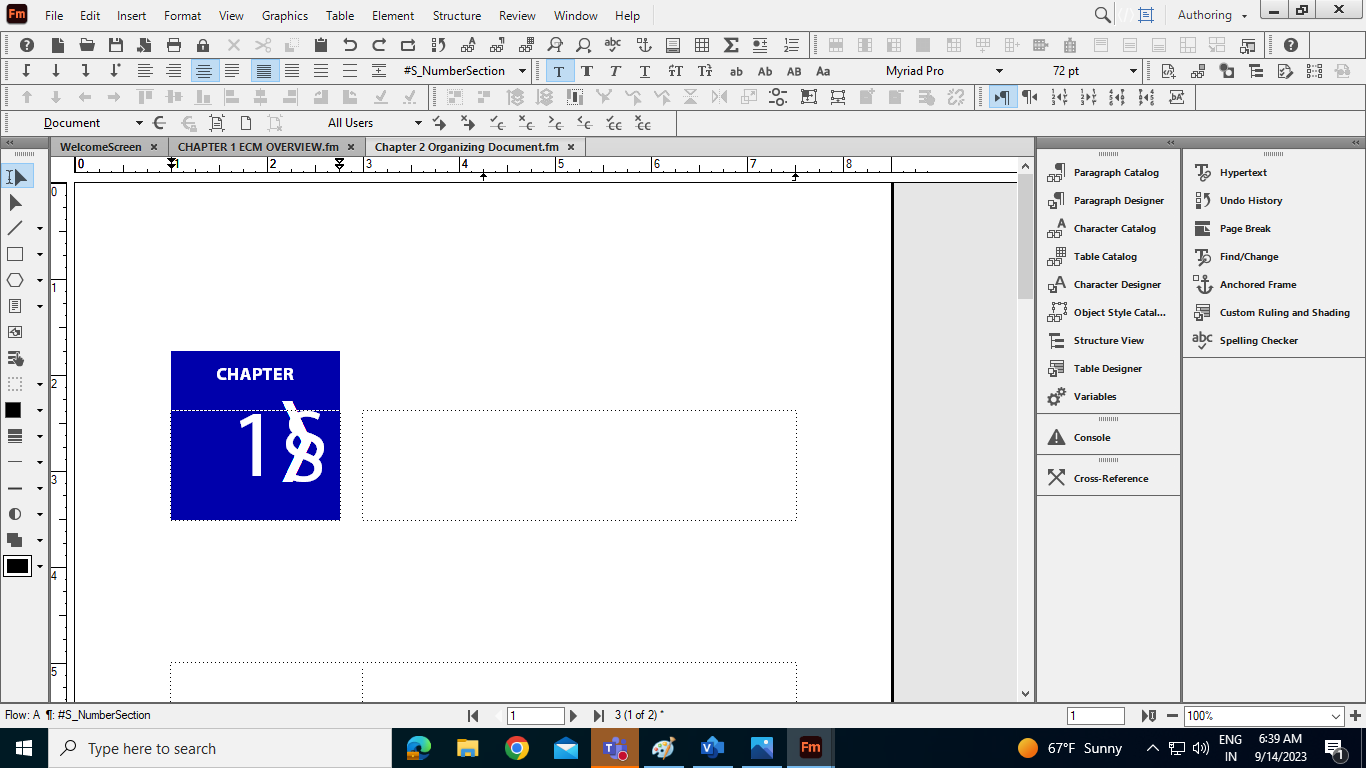
Task: Click the black fill color swatch
Action: [x=14, y=410]
